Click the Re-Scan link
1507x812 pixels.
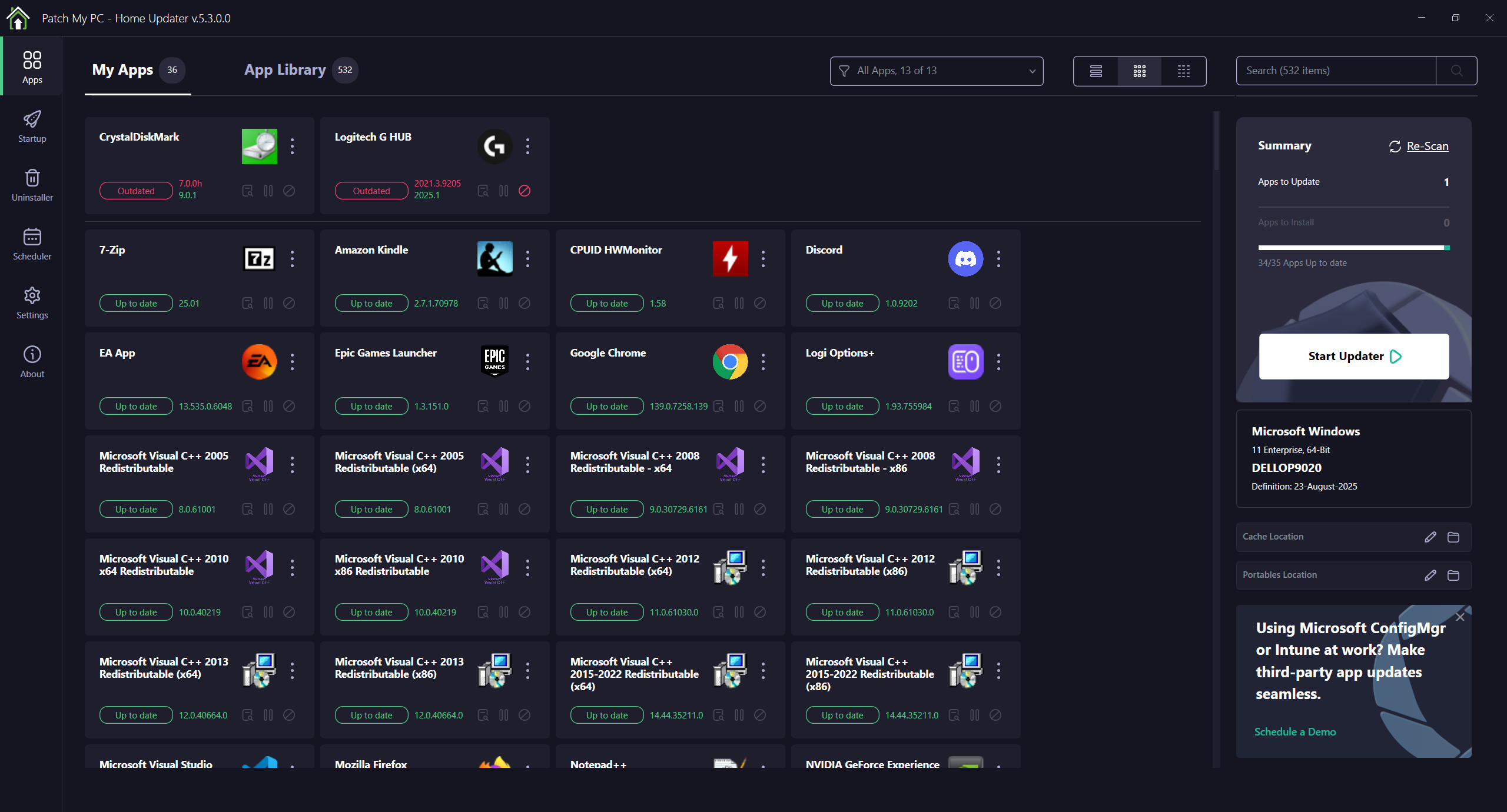[1427, 146]
